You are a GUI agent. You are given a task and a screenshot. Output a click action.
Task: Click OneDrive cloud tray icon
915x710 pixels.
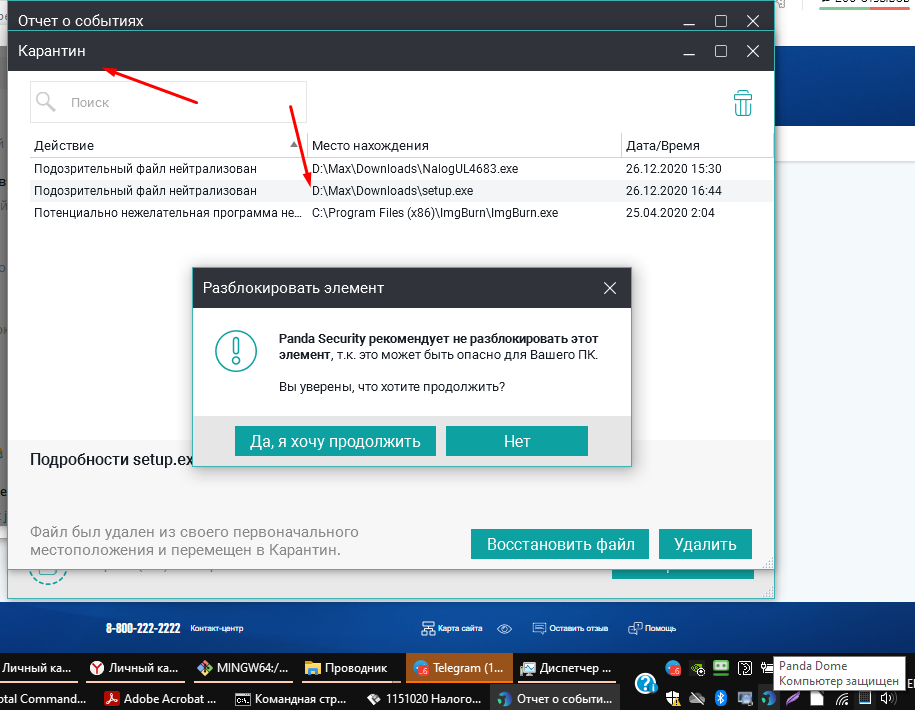697,698
